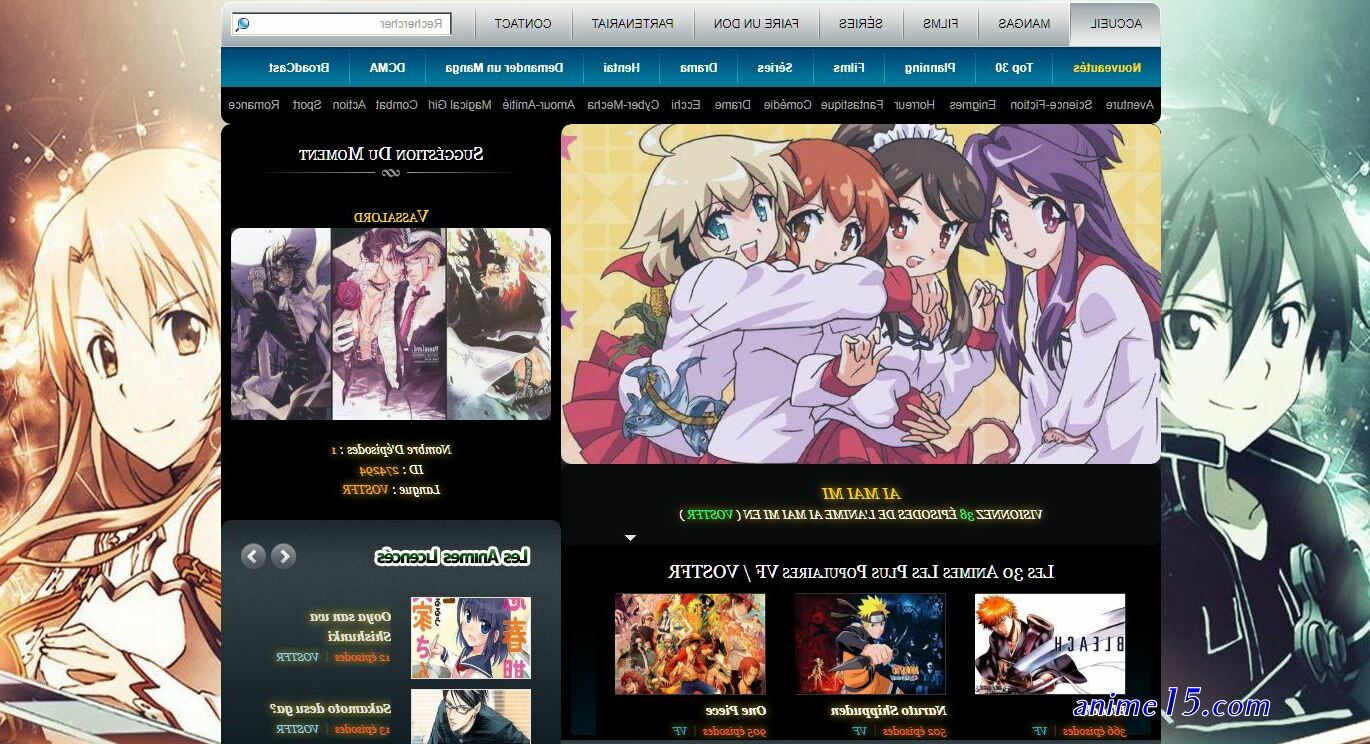Viewport: 1370px width, 744px height.
Task: Choose Séries in the blue menu
Action: tap(774, 68)
